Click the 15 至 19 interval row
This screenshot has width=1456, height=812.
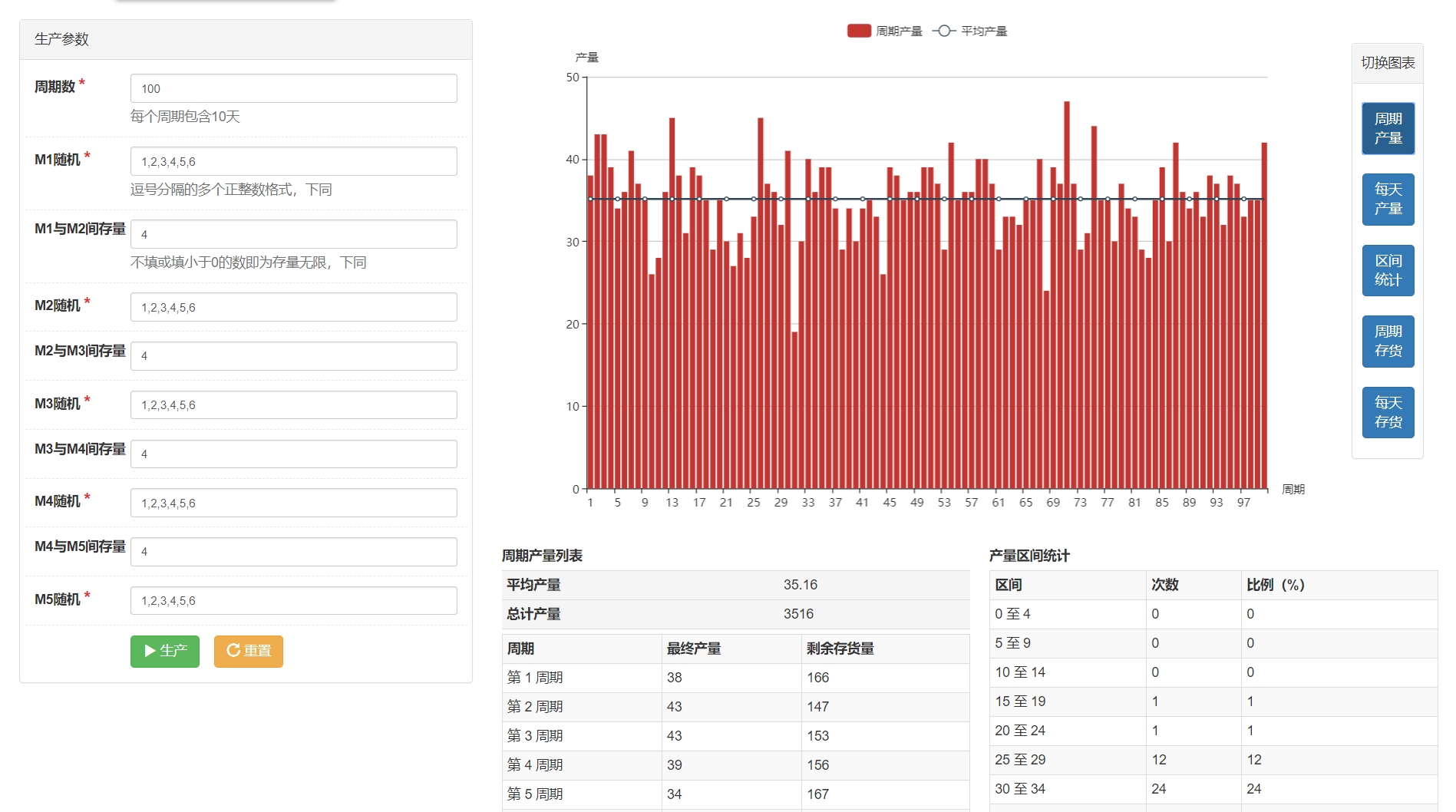(1213, 701)
